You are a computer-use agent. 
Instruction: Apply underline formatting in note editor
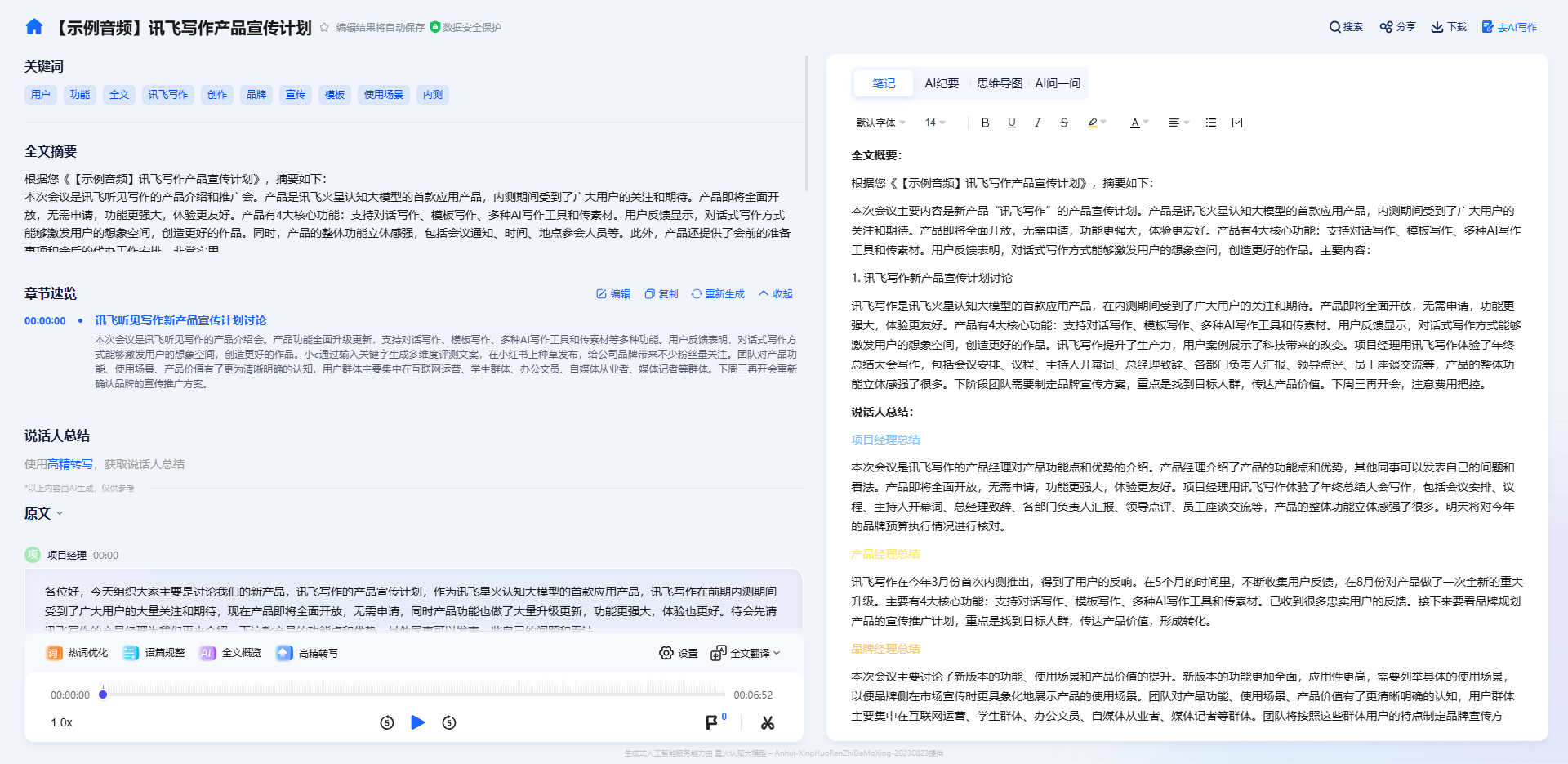[x=1012, y=123]
